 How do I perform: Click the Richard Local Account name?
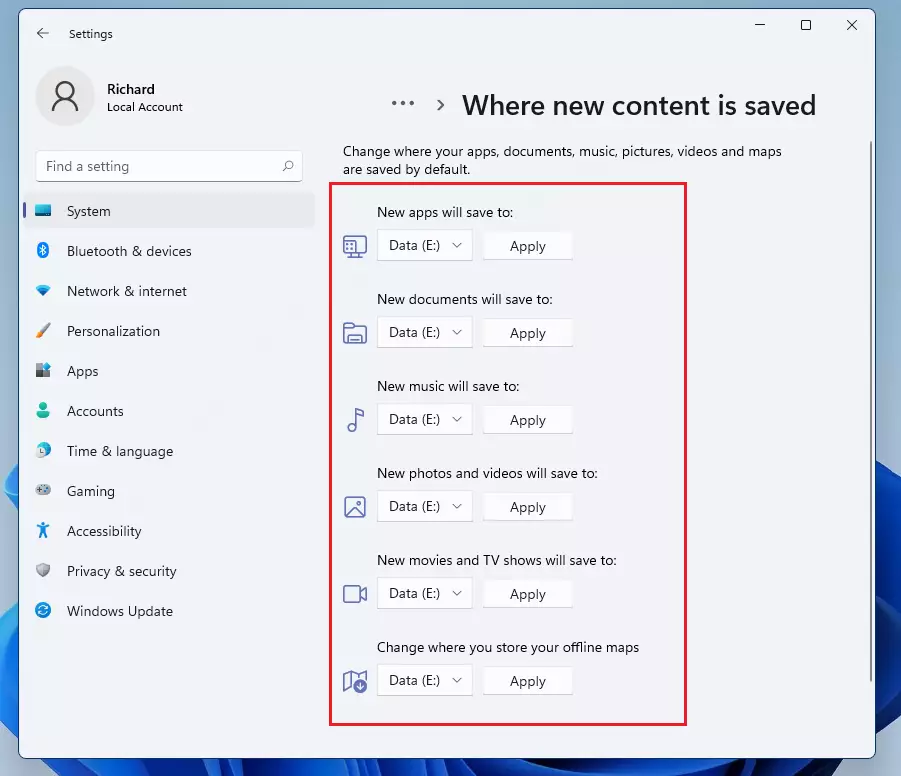[144, 97]
